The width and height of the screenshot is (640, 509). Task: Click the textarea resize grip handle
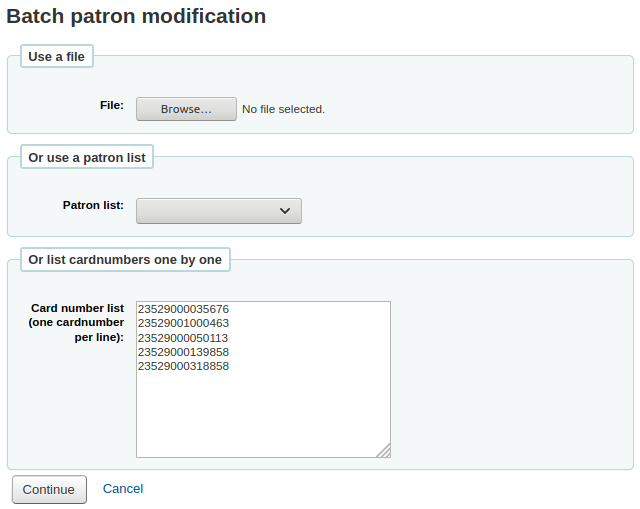tap(384, 451)
